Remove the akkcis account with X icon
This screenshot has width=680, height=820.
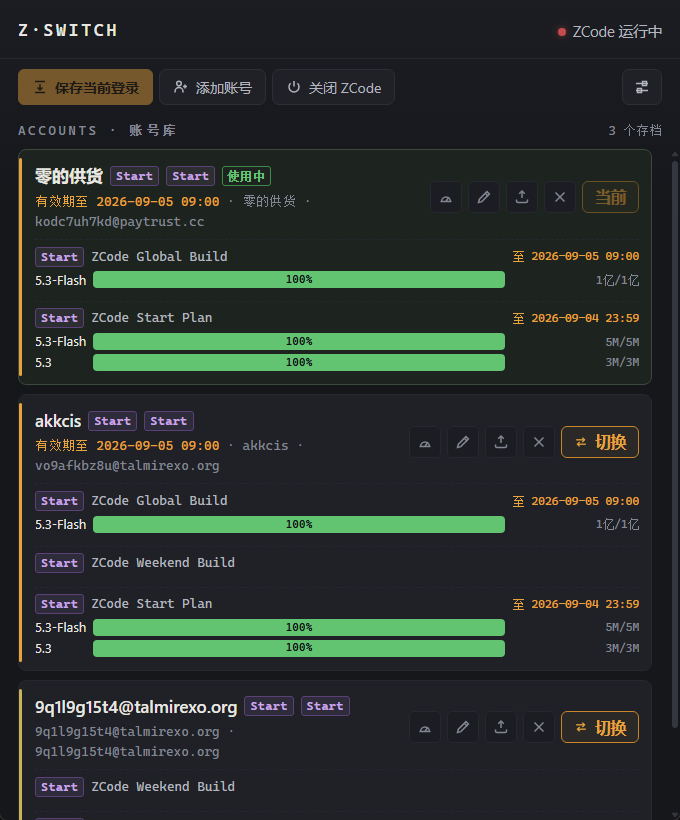point(539,442)
